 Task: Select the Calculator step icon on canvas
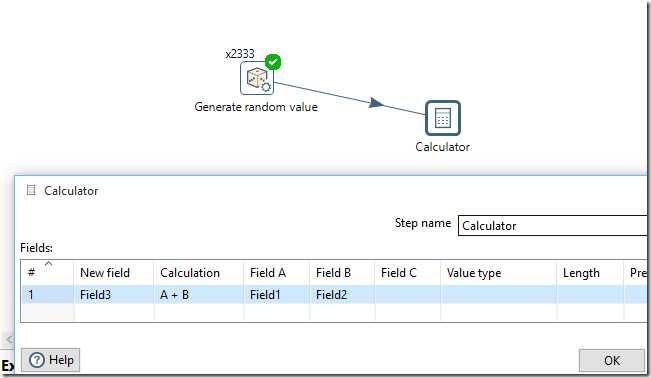443,118
